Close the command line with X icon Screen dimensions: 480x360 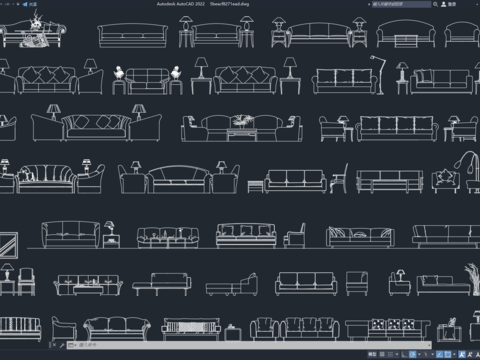[55, 345]
